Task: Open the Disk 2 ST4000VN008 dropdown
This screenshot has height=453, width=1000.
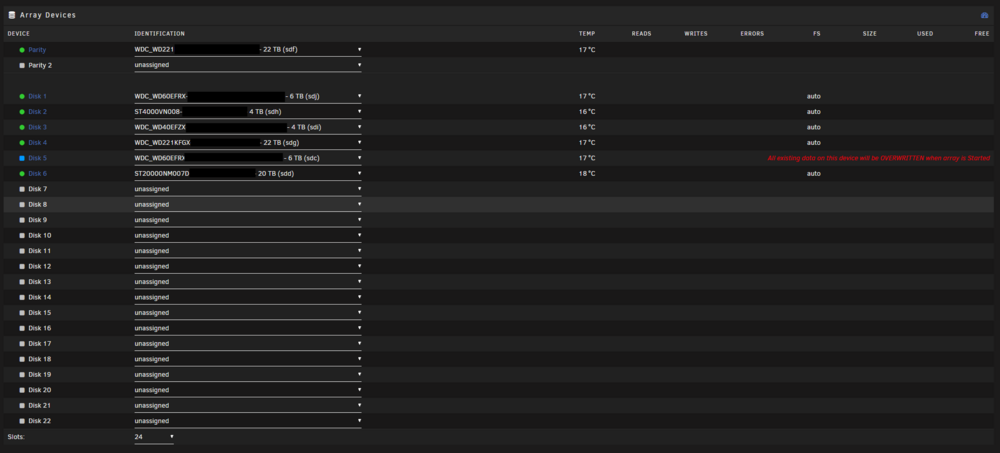Action: [247, 112]
